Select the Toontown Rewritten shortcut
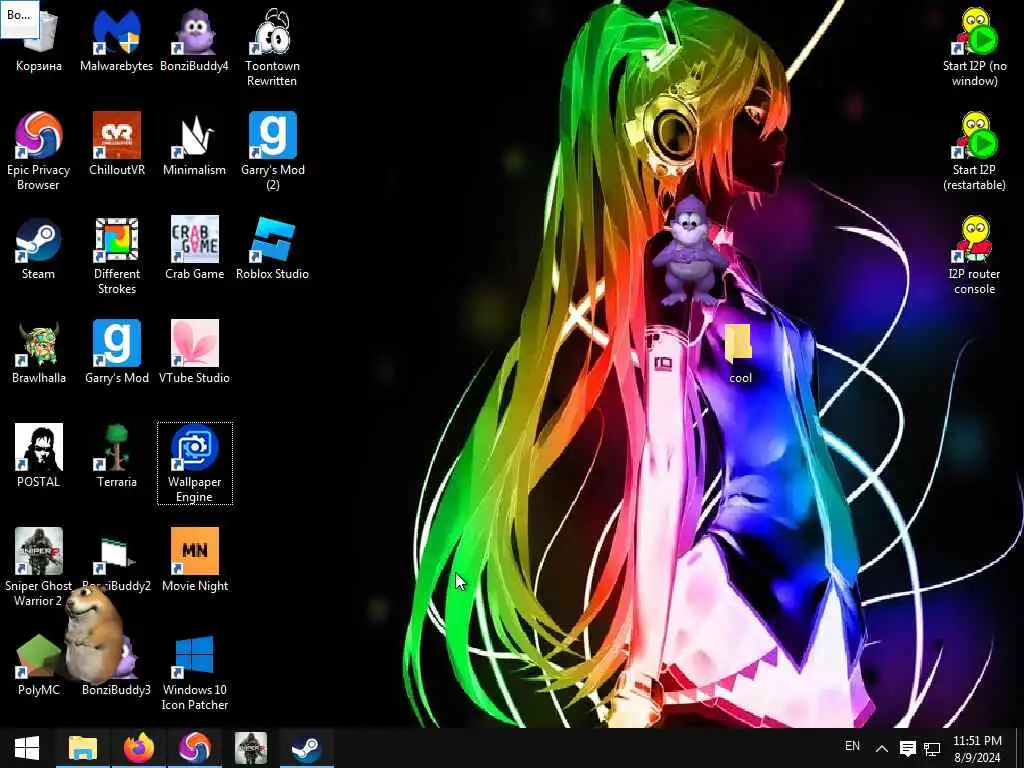Viewport: 1024px width, 768px height. click(x=272, y=48)
